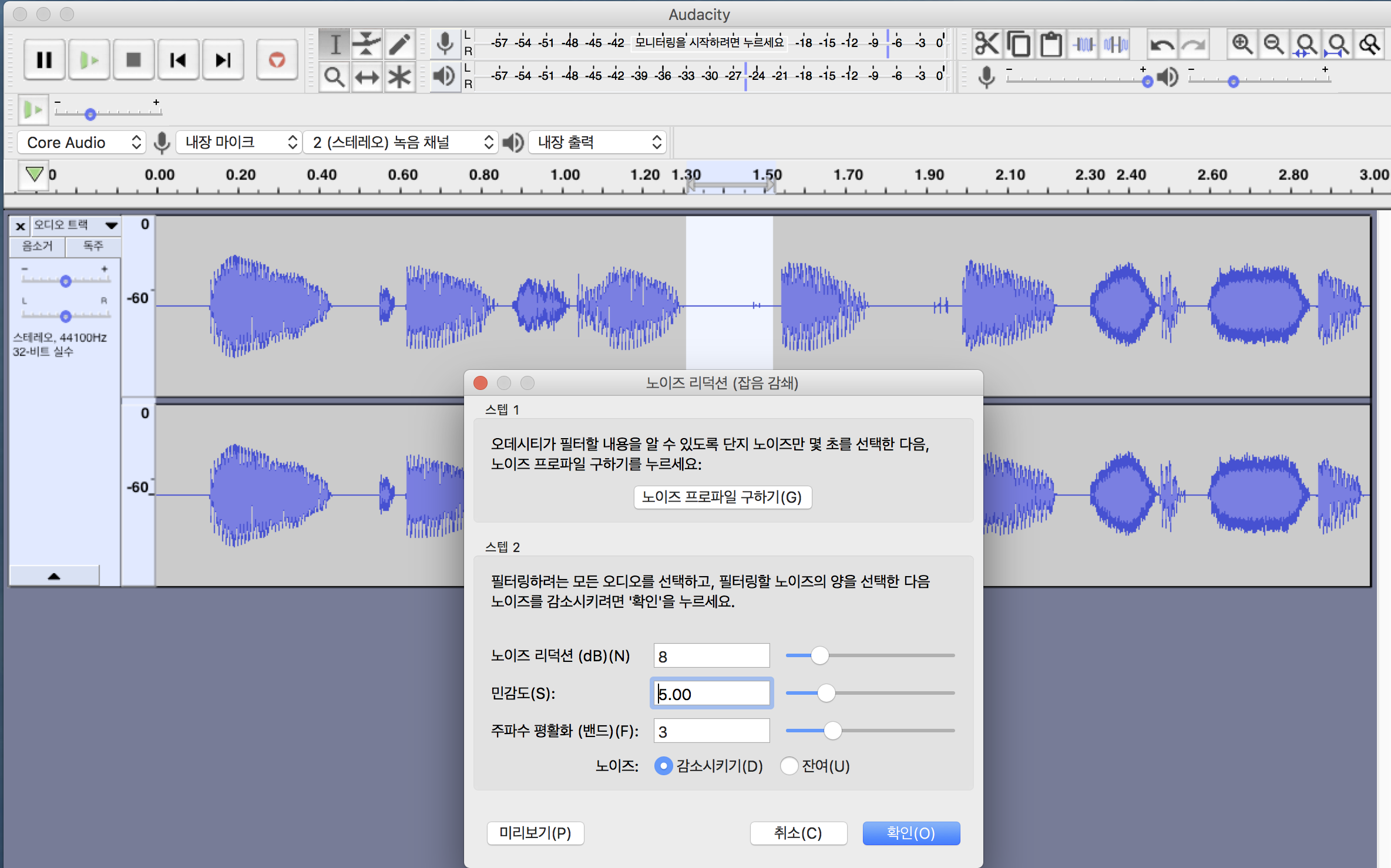Viewport: 1391px width, 868px height.
Task: Select the 감소시키기(D) radio option
Action: click(x=664, y=766)
